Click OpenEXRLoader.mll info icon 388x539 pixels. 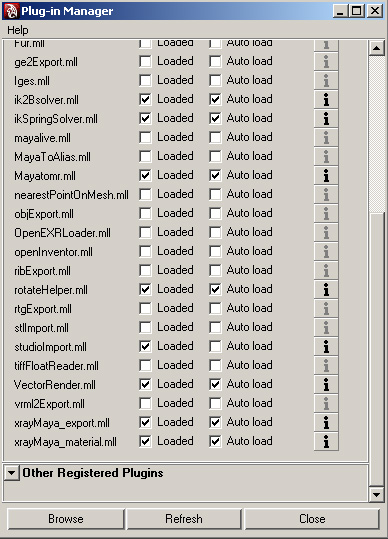coord(326,233)
